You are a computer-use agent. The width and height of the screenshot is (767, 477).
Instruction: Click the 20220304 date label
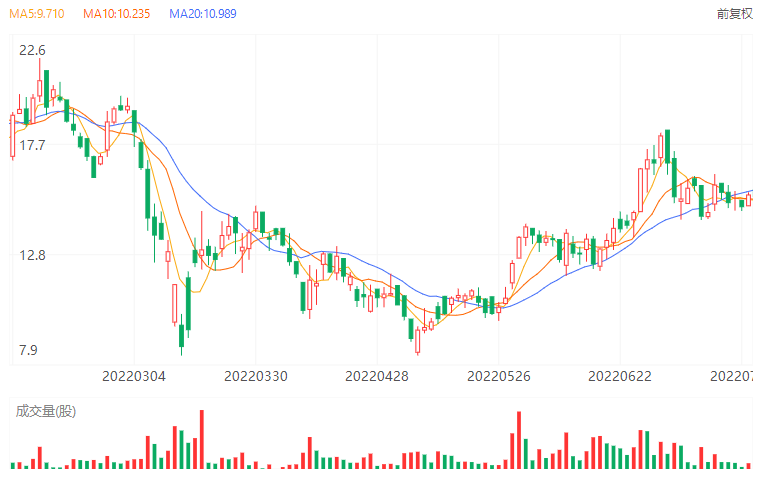134,376
